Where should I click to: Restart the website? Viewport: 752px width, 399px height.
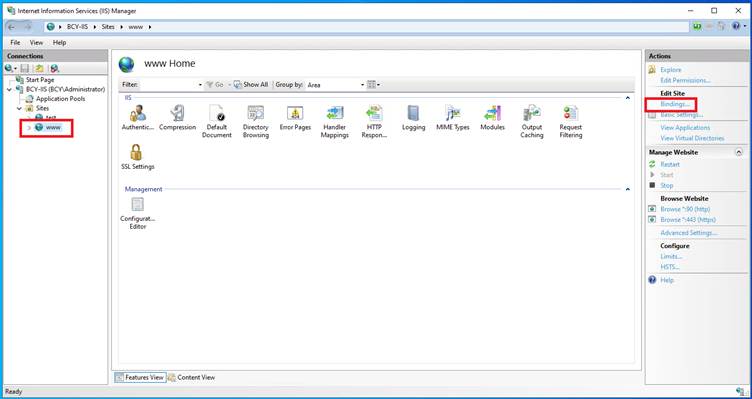(670, 164)
